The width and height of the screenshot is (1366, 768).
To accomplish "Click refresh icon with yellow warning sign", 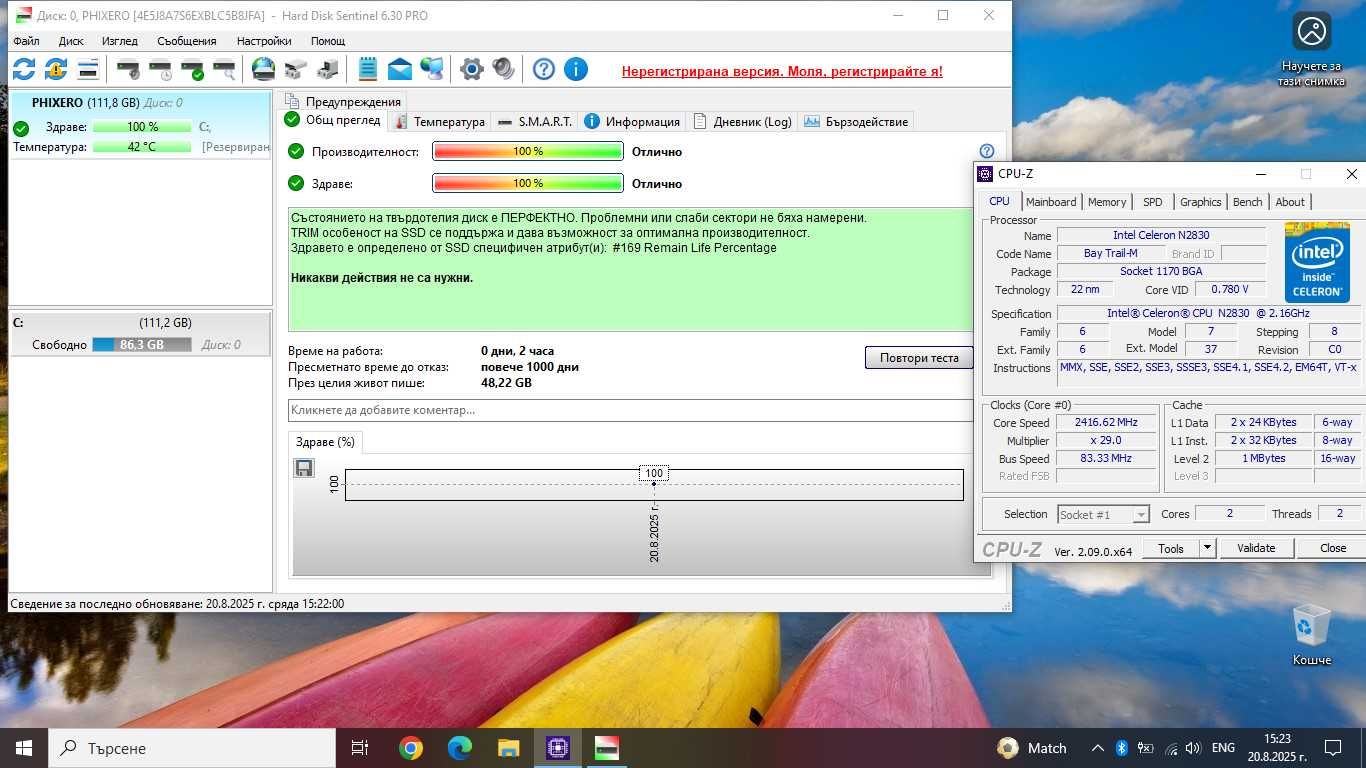I will pyautogui.click(x=56, y=69).
